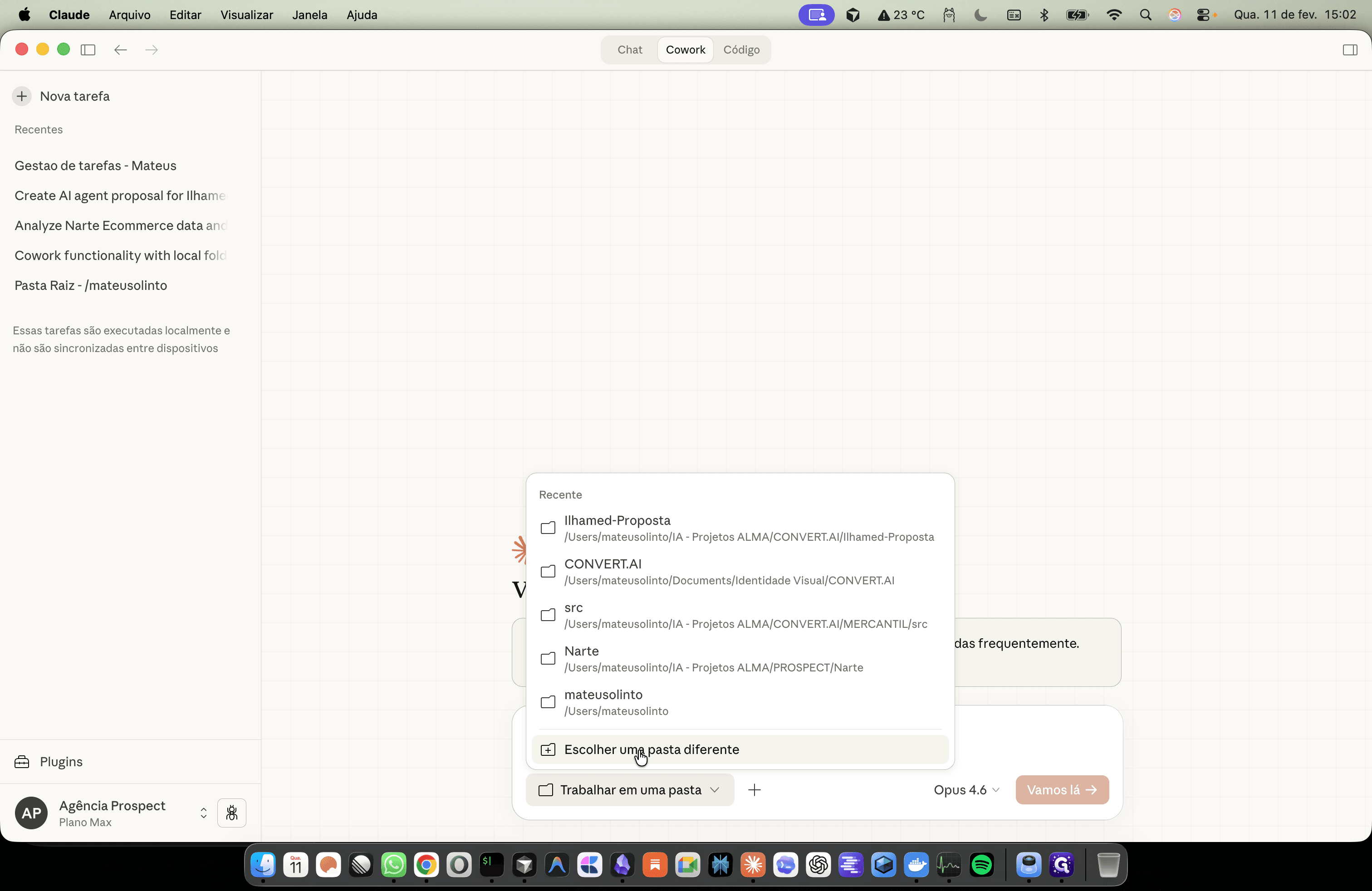Toggle the right side panel icon
This screenshot has width=1372, height=891.
point(1349,49)
